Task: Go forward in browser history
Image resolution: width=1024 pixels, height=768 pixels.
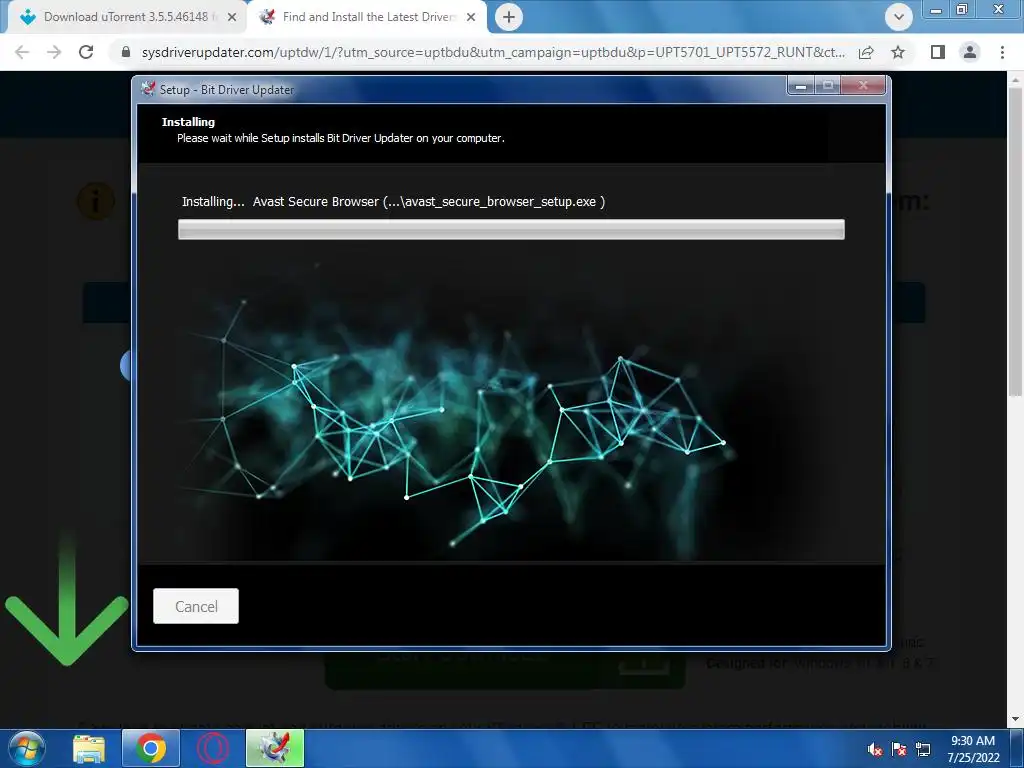Action: click(x=54, y=52)
